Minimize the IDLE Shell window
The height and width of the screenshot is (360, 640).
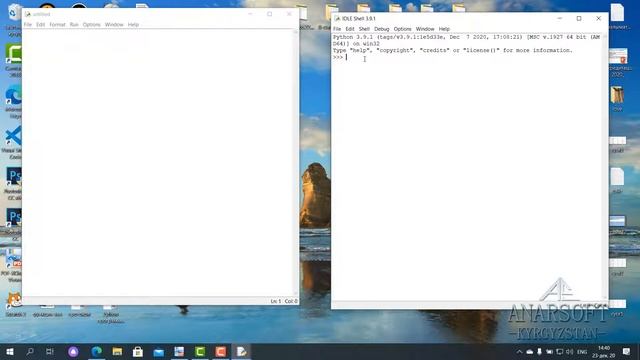pos(560,18)
